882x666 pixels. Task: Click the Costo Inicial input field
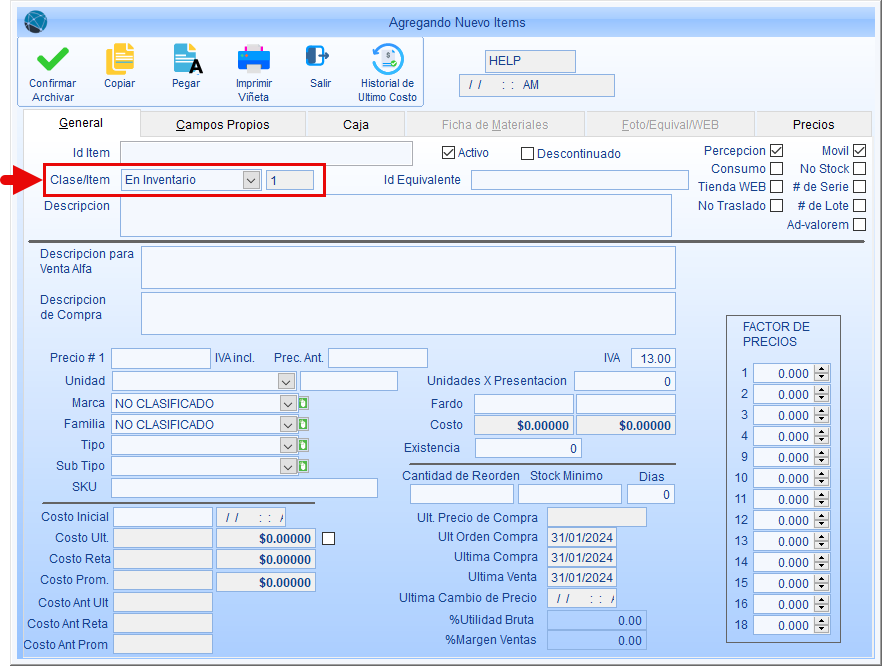(163, 517)
